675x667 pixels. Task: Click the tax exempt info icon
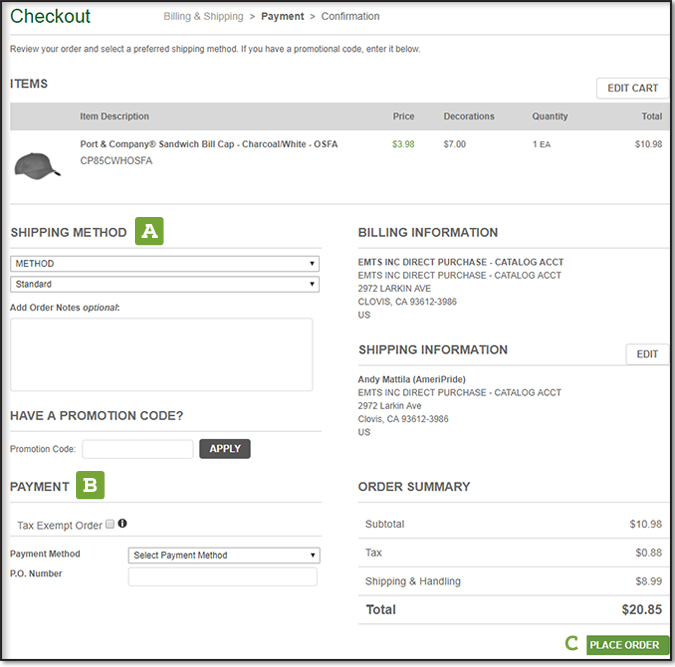(123, 523)
